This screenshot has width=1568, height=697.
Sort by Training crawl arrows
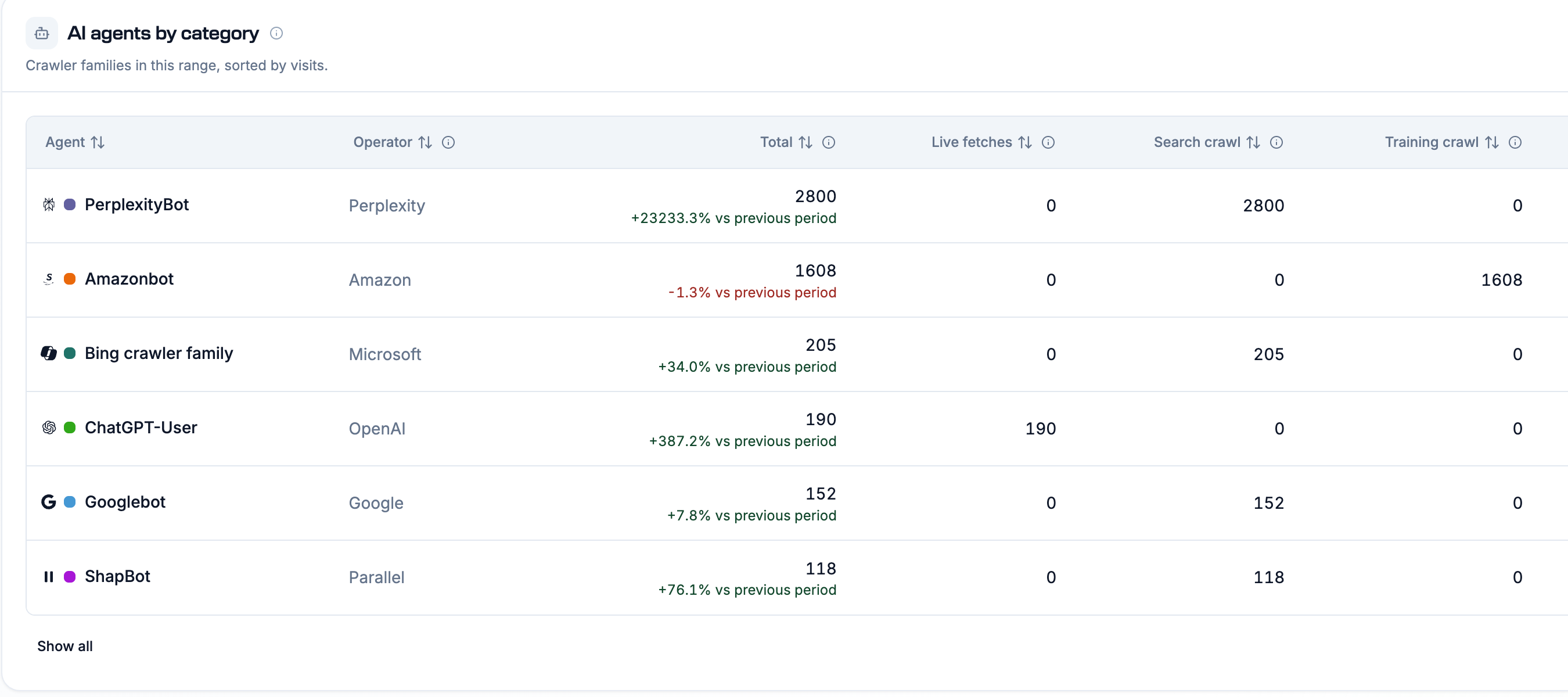(x=1492, y=142)
